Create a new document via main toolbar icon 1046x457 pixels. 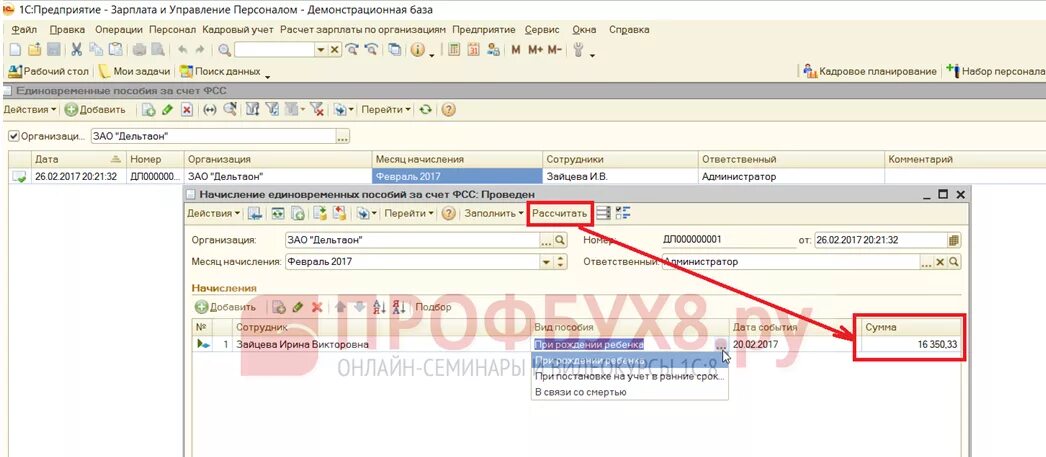15,50
